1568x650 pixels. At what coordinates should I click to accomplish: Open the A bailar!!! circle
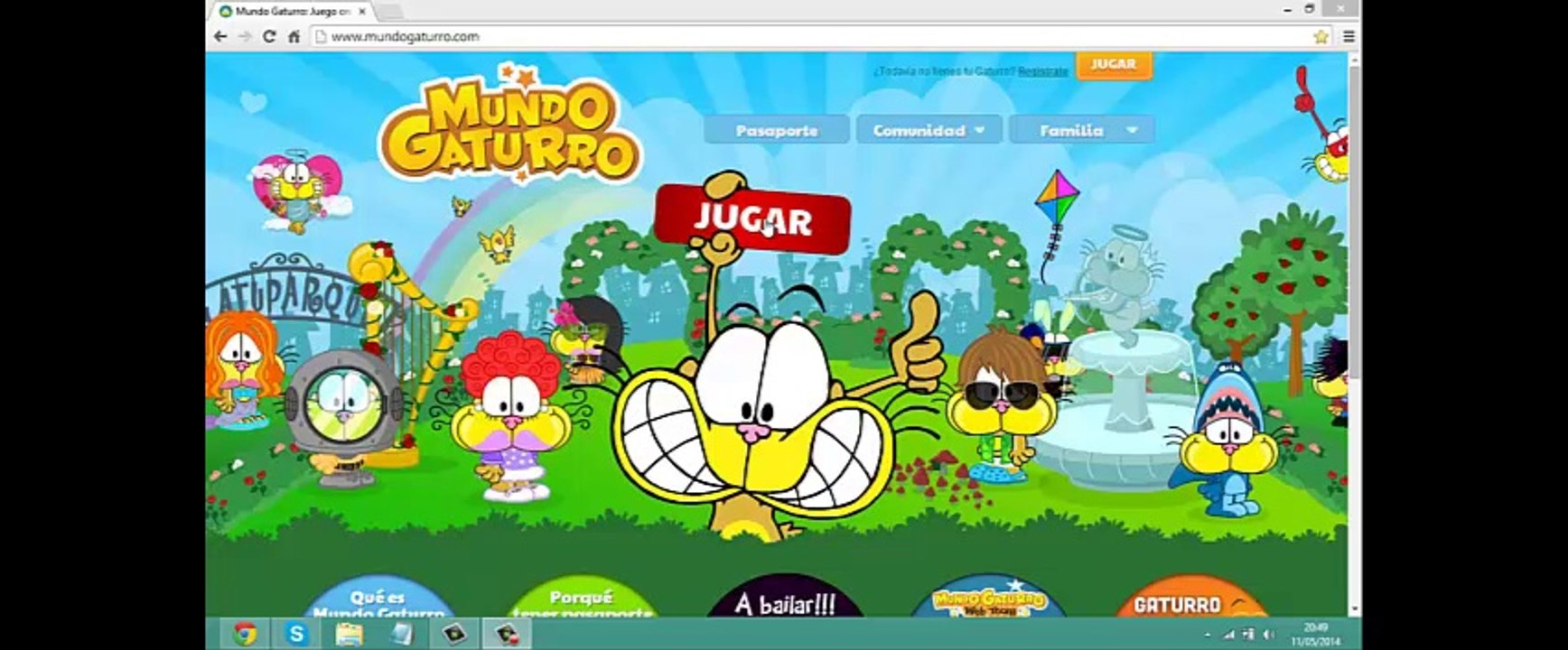pyautogui.click(x=786, y=598)
